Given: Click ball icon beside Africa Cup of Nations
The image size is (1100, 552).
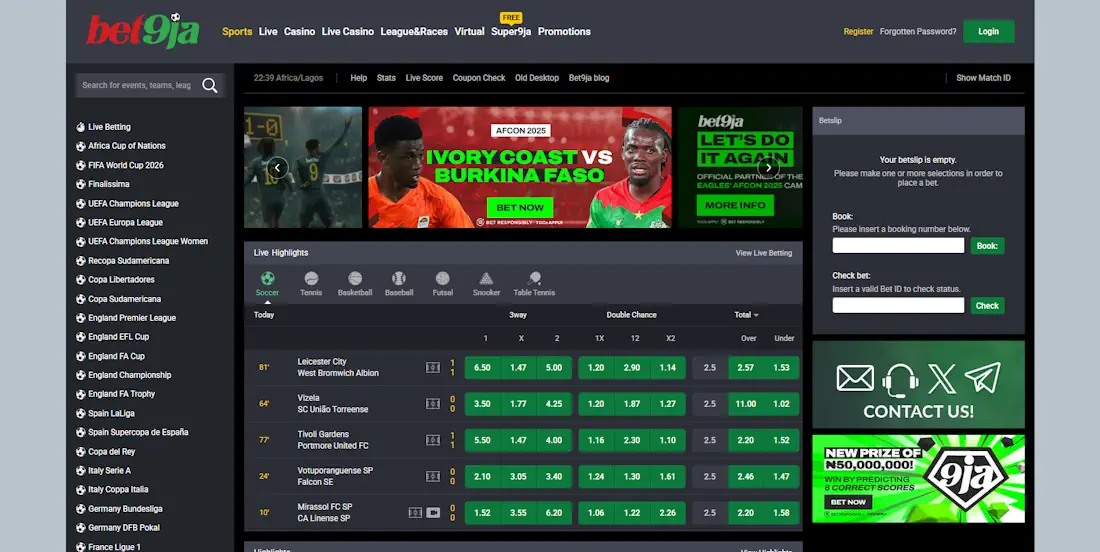Looking at the screenshot, I should pyautogui.click(x=81, y=146).
